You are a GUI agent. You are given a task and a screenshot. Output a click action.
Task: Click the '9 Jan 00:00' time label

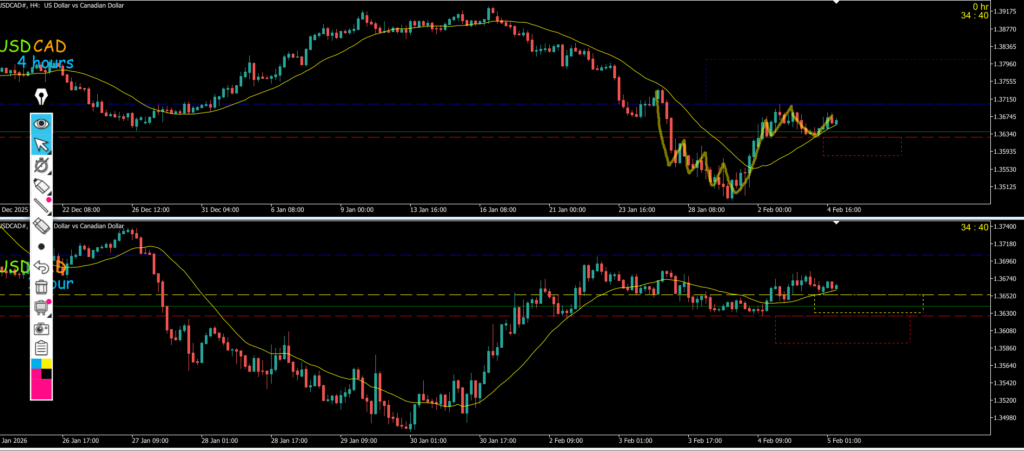point(357,210)
